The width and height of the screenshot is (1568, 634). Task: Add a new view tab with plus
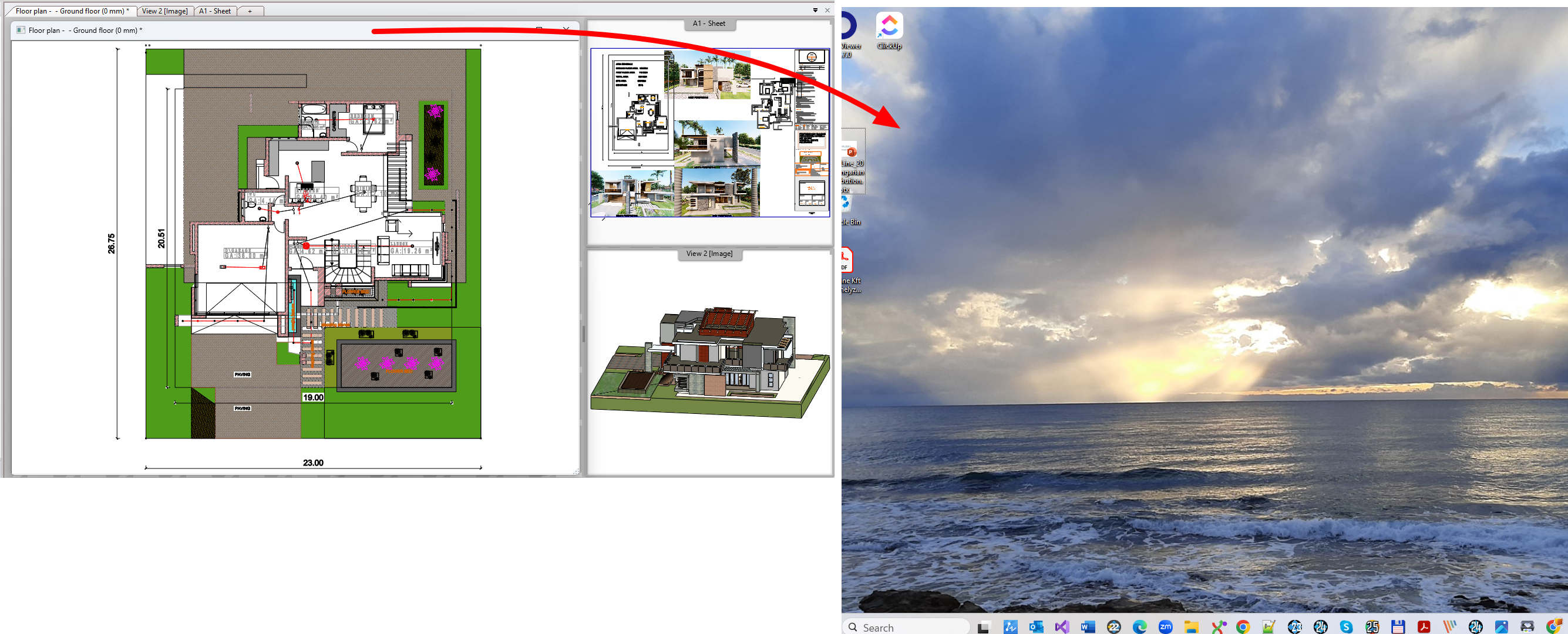(250, 11)
